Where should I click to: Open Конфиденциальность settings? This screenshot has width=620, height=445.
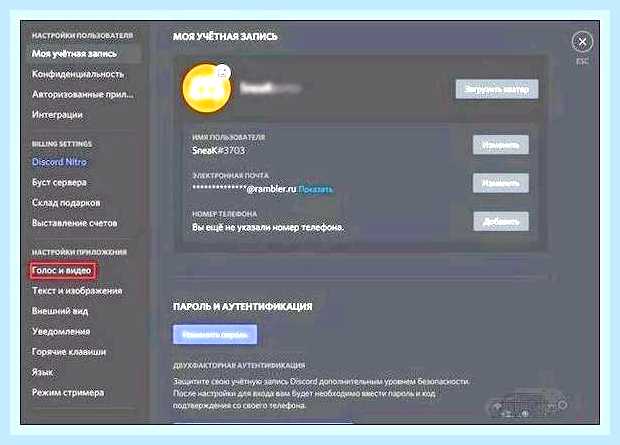click(78, 74)
